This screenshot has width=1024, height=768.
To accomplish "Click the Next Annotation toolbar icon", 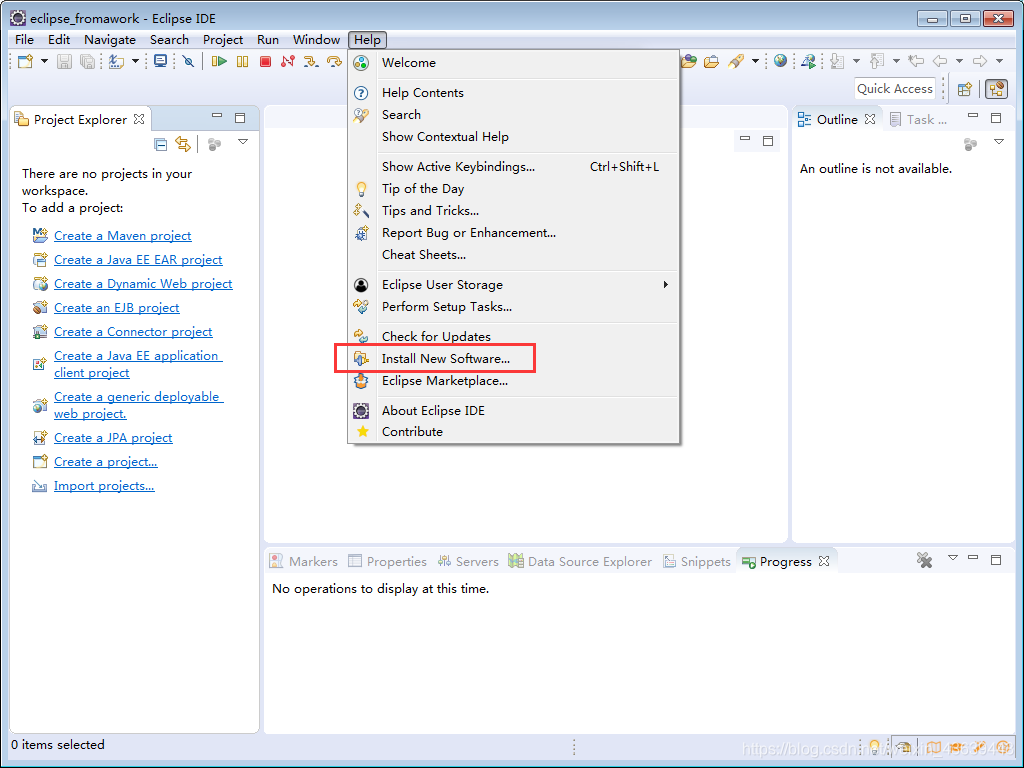I will coord(837,61).
